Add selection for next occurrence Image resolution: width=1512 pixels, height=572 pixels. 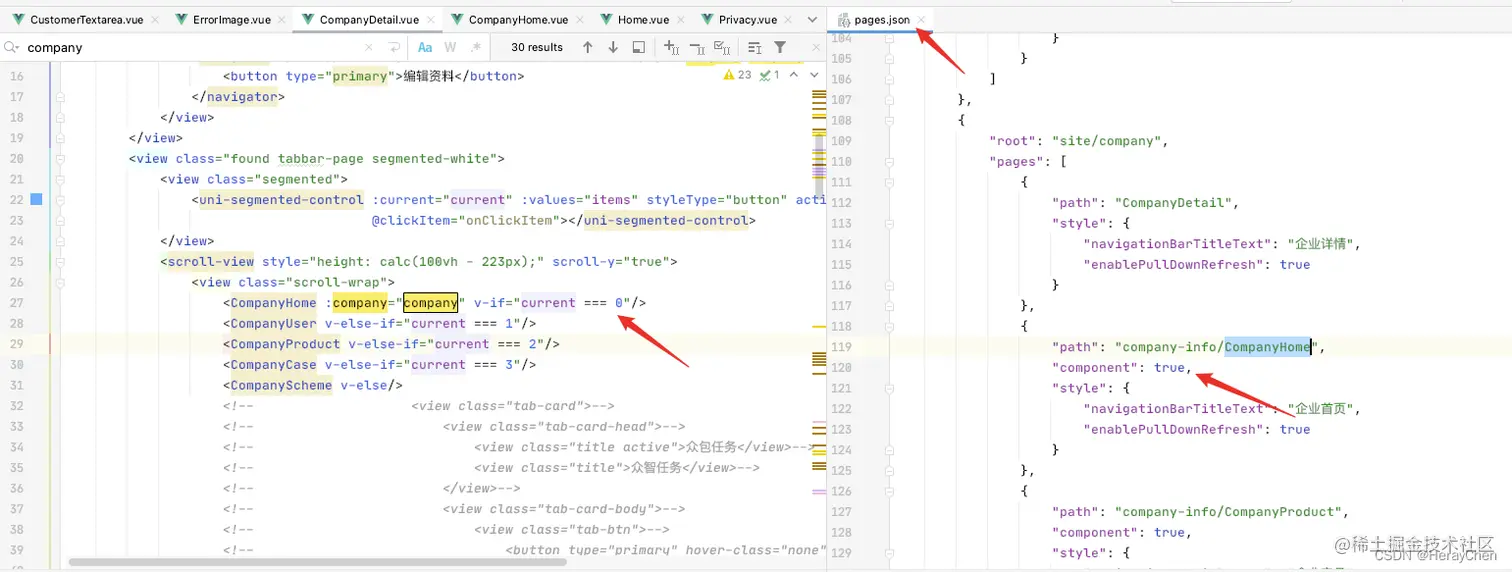coord(671,47)
